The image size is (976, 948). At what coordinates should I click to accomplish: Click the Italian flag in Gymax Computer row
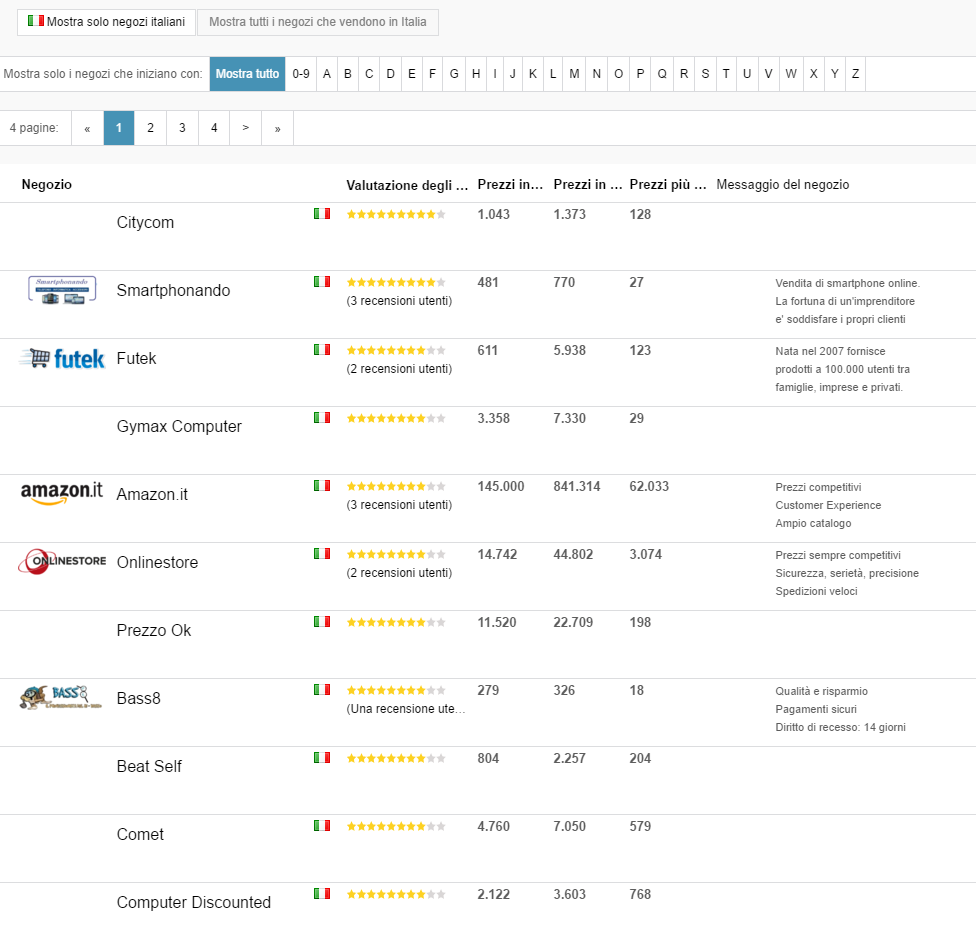click(x=322, y=418)
